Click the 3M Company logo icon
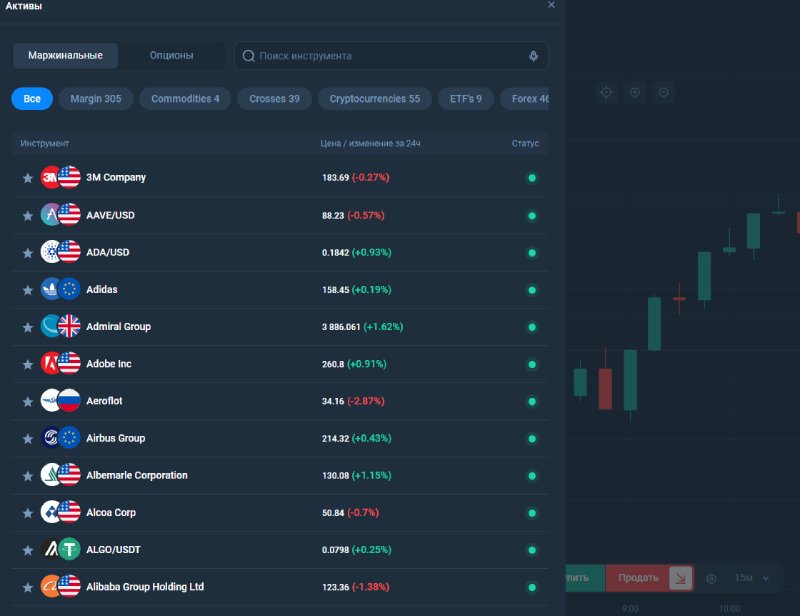 (51, 177)
